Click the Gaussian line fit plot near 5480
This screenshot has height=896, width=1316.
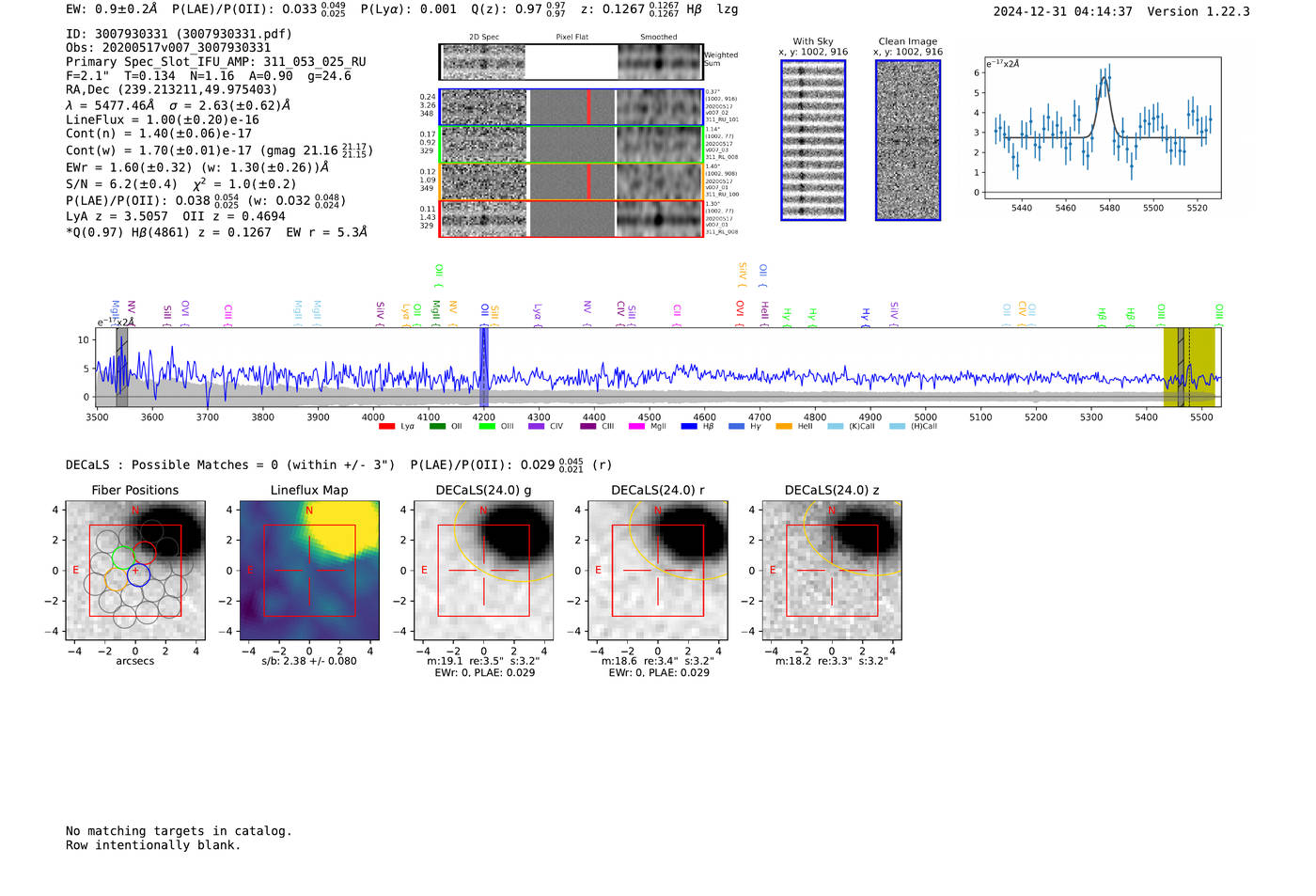coord(1102,128)
